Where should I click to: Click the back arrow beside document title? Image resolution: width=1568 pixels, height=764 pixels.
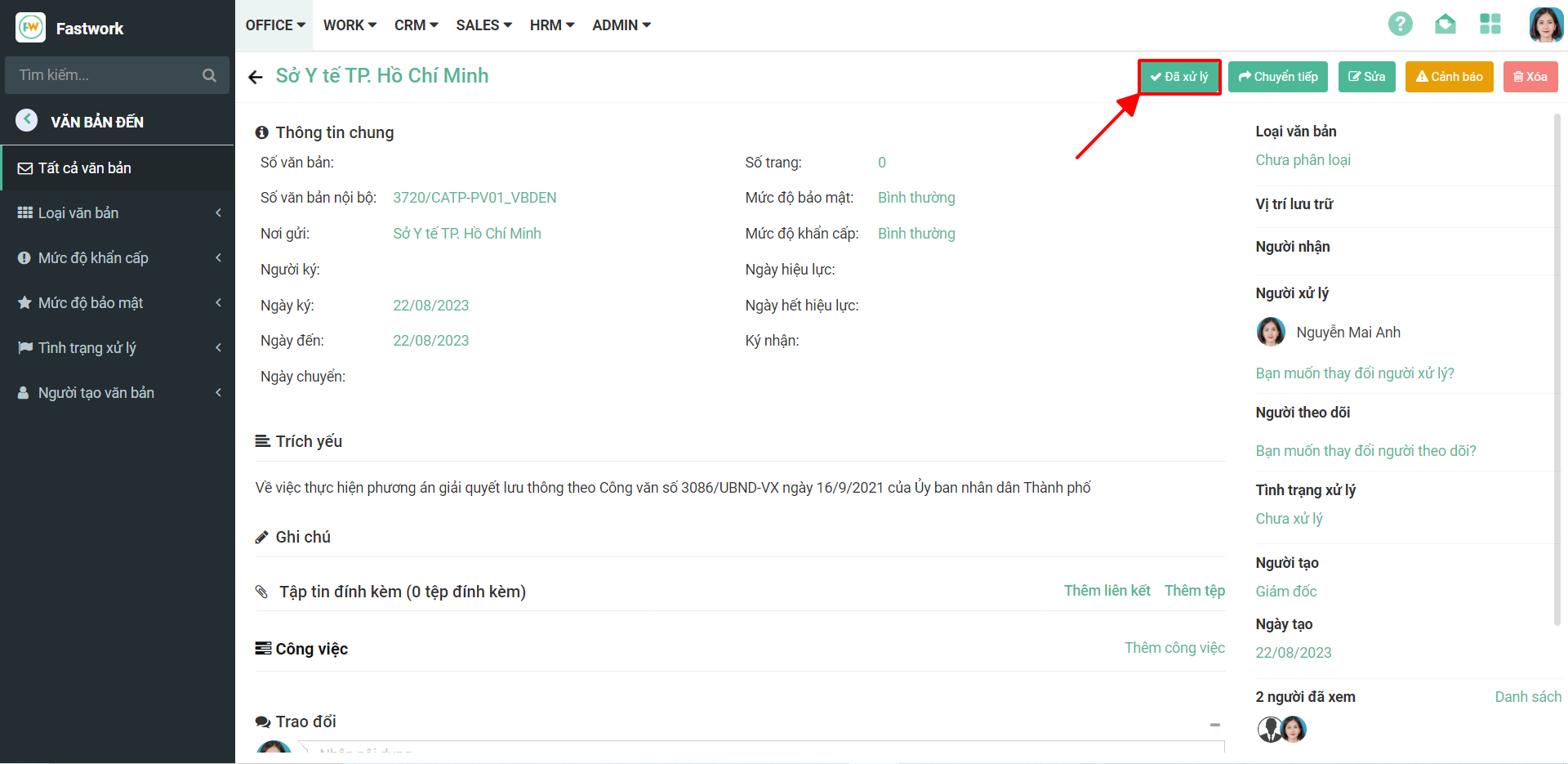pos(256,77)
